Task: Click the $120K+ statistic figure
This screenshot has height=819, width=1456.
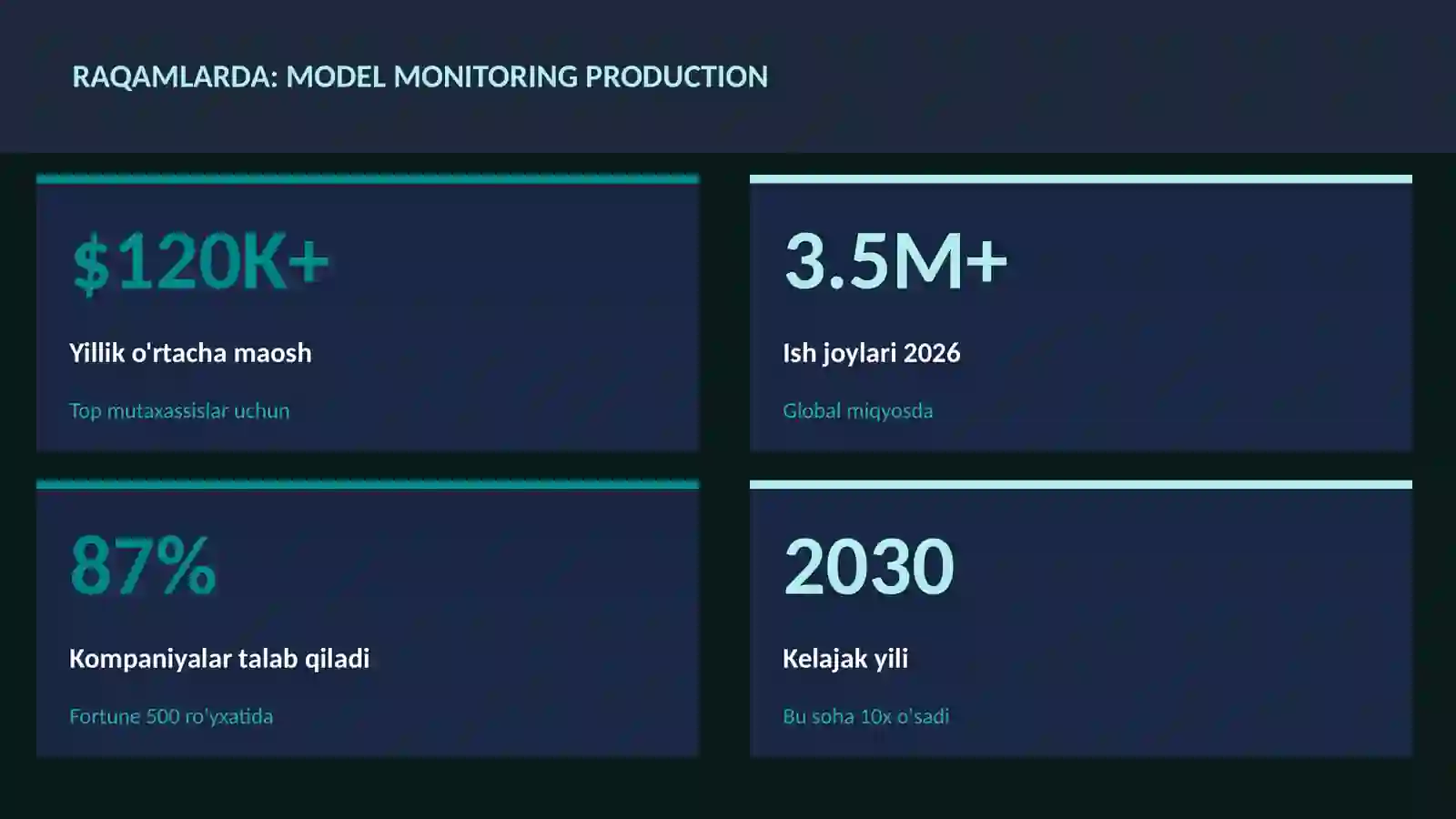Action: [x=200, y=262]
